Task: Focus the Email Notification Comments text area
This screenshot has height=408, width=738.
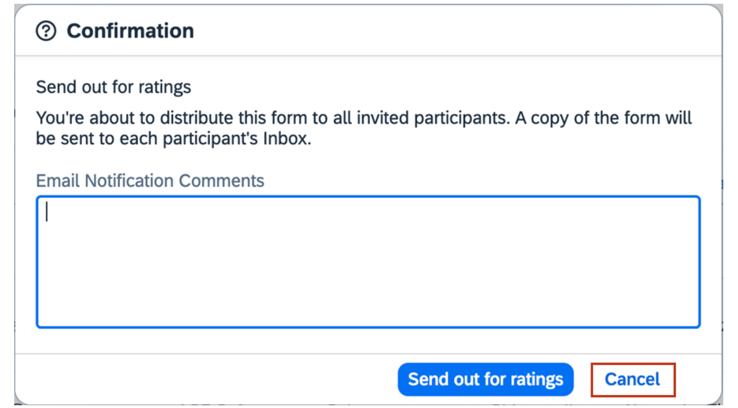Action: pyautogui.click(x=368, y=262)
